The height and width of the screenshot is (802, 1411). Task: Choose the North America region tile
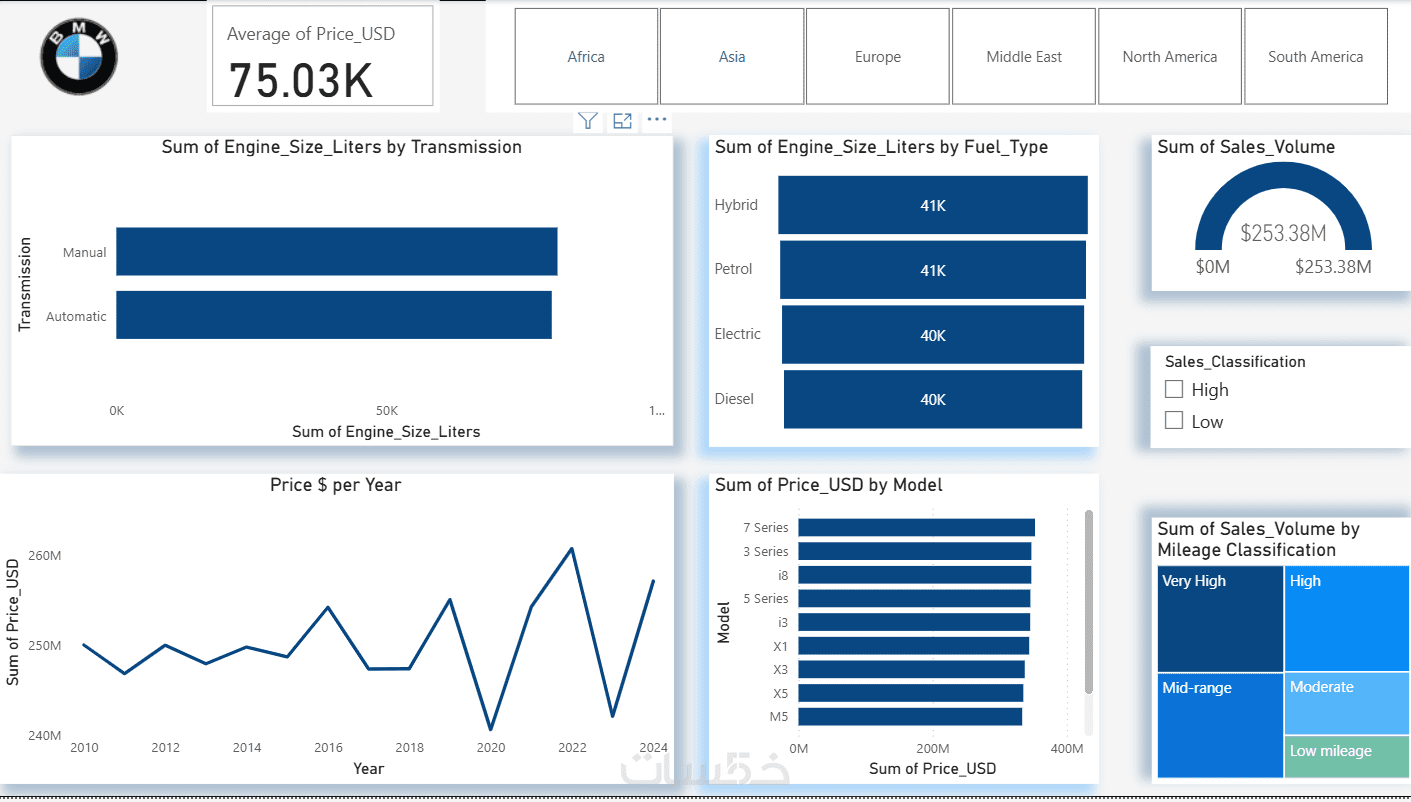click(x=1170, y=57)
